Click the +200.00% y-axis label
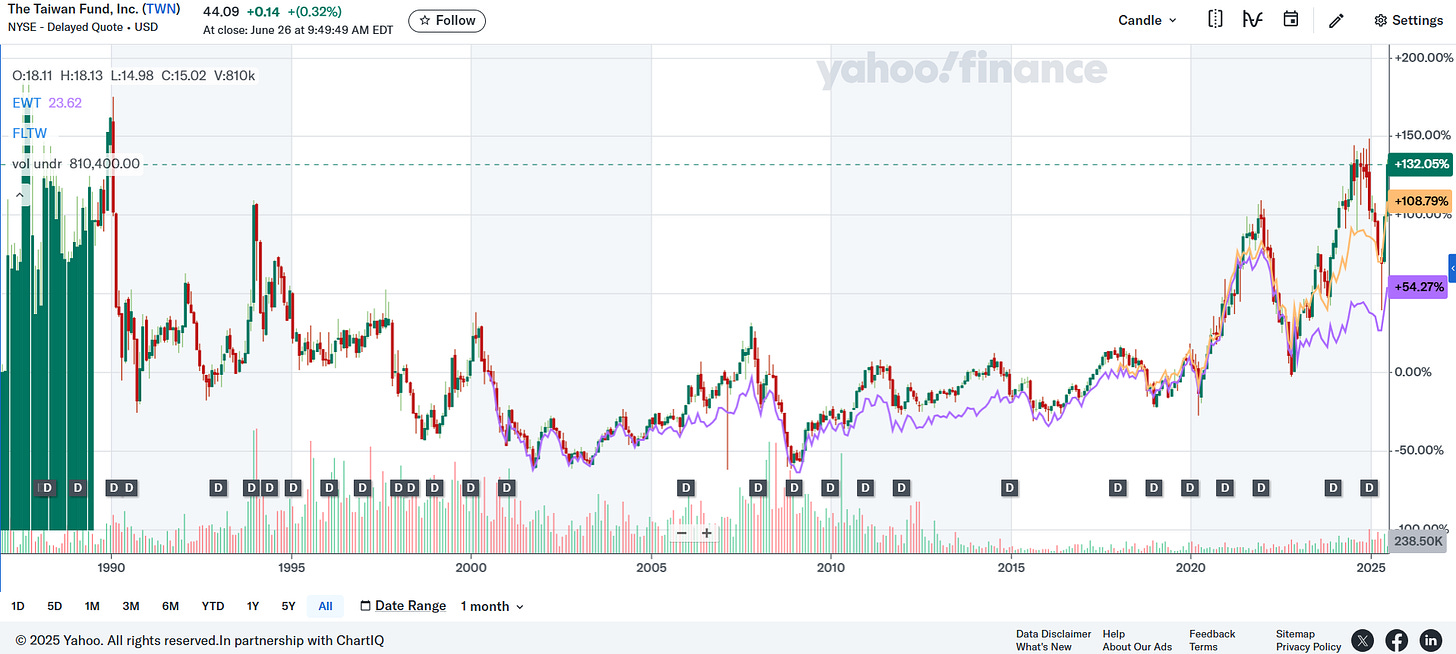Screen dimensions: 1456x654 point(1425,57)
